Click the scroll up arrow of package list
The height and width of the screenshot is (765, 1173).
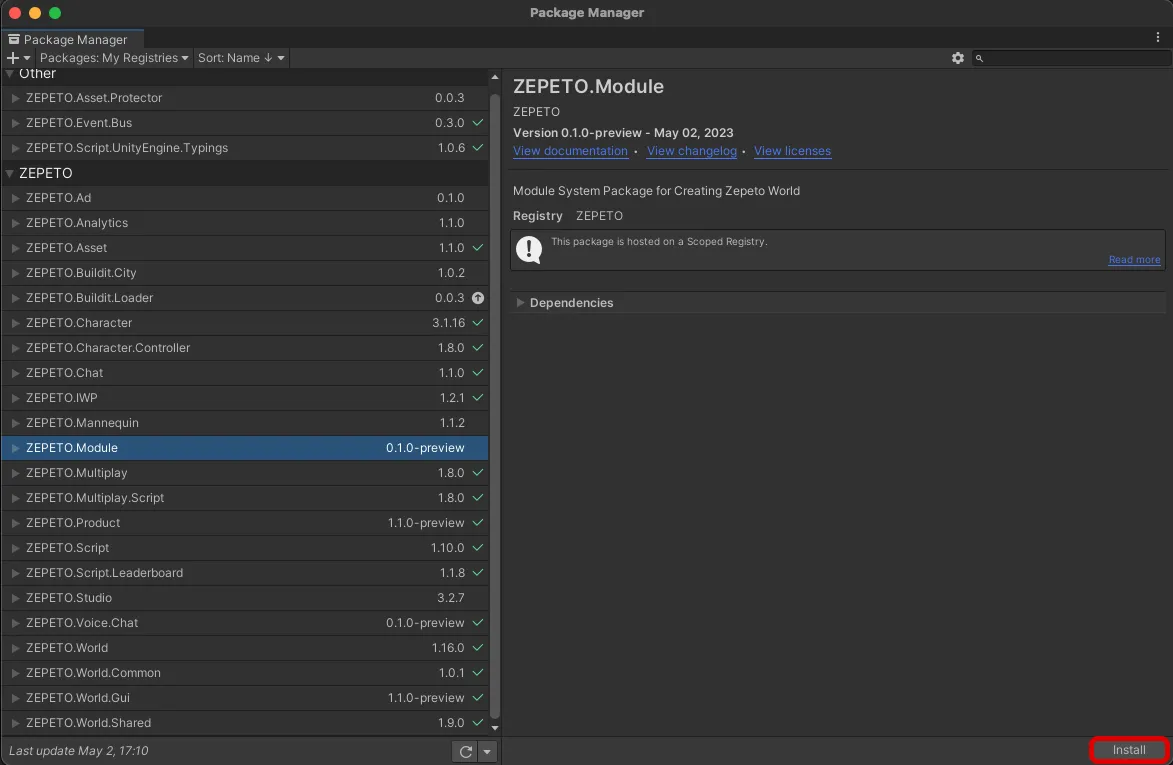pos(494,77)
